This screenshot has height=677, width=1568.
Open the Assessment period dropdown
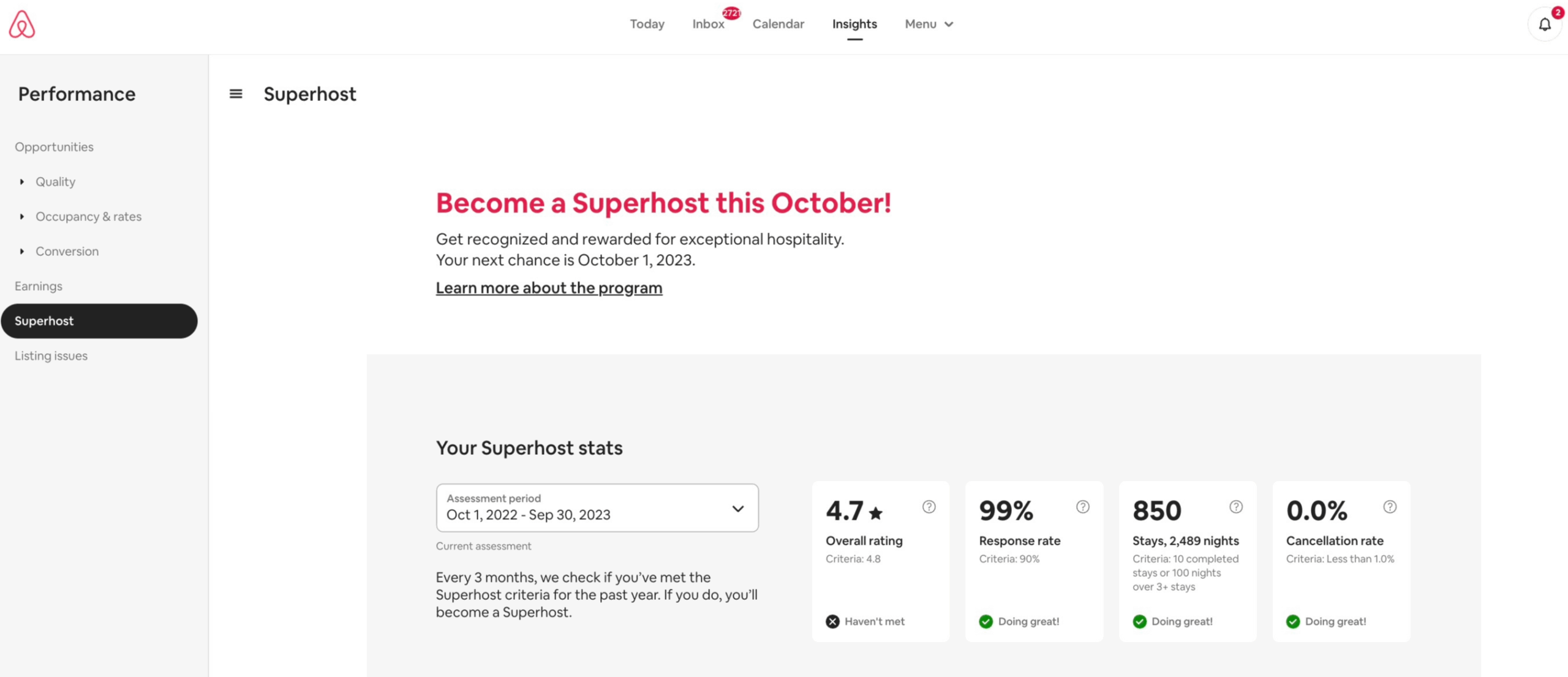point(597,507)
